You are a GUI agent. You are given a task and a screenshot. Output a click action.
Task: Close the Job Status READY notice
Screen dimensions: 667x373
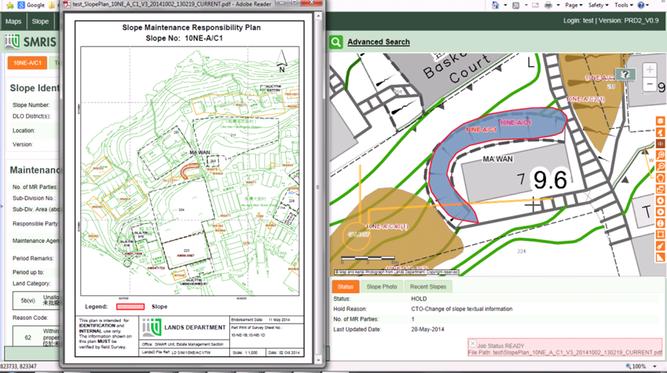(x=472, y=343)
